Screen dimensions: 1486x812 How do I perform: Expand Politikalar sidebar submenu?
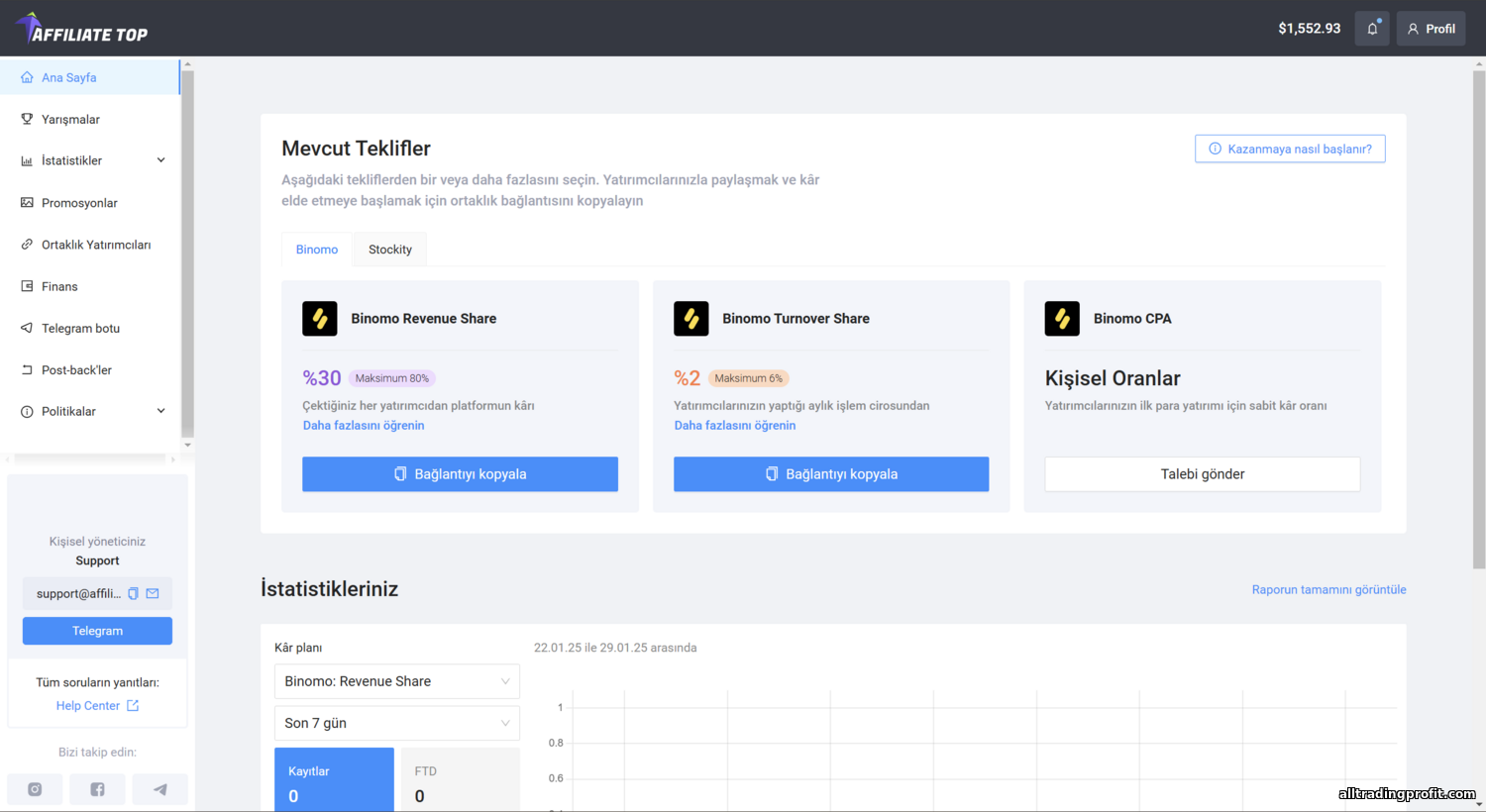coord(160,411)
